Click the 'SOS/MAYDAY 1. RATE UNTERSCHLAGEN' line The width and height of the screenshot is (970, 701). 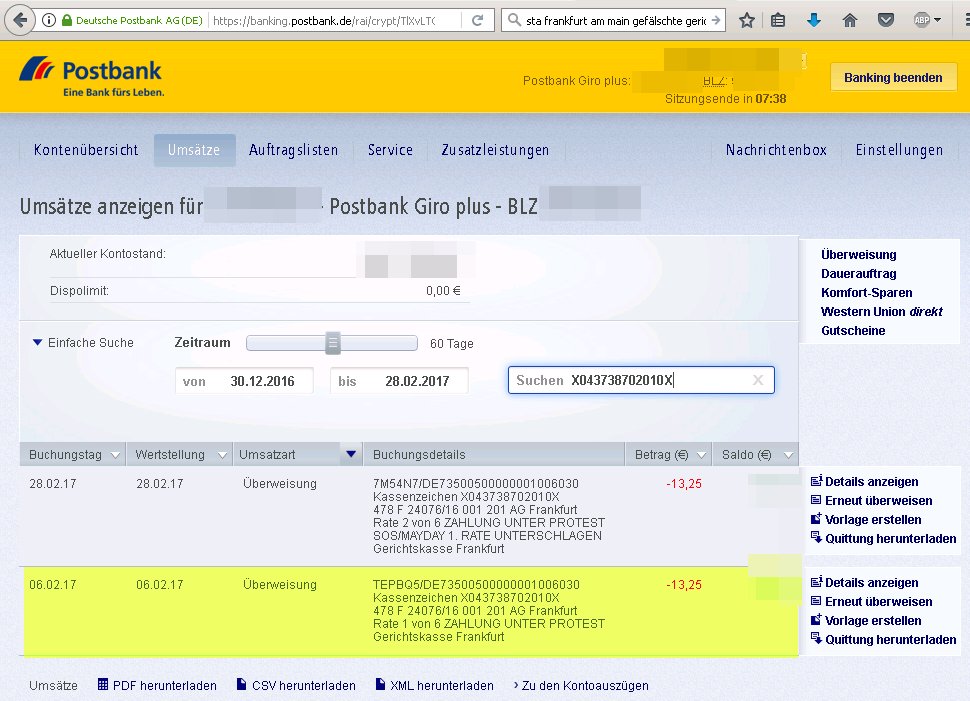click(487, 536)
